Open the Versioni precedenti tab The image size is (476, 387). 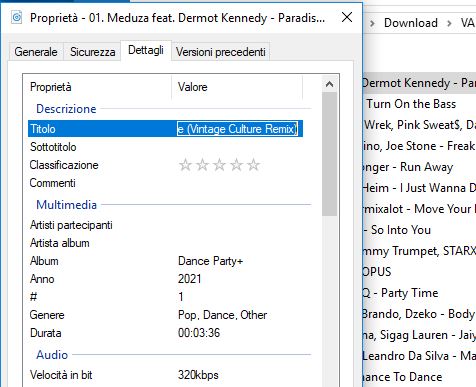coord(221,52)
